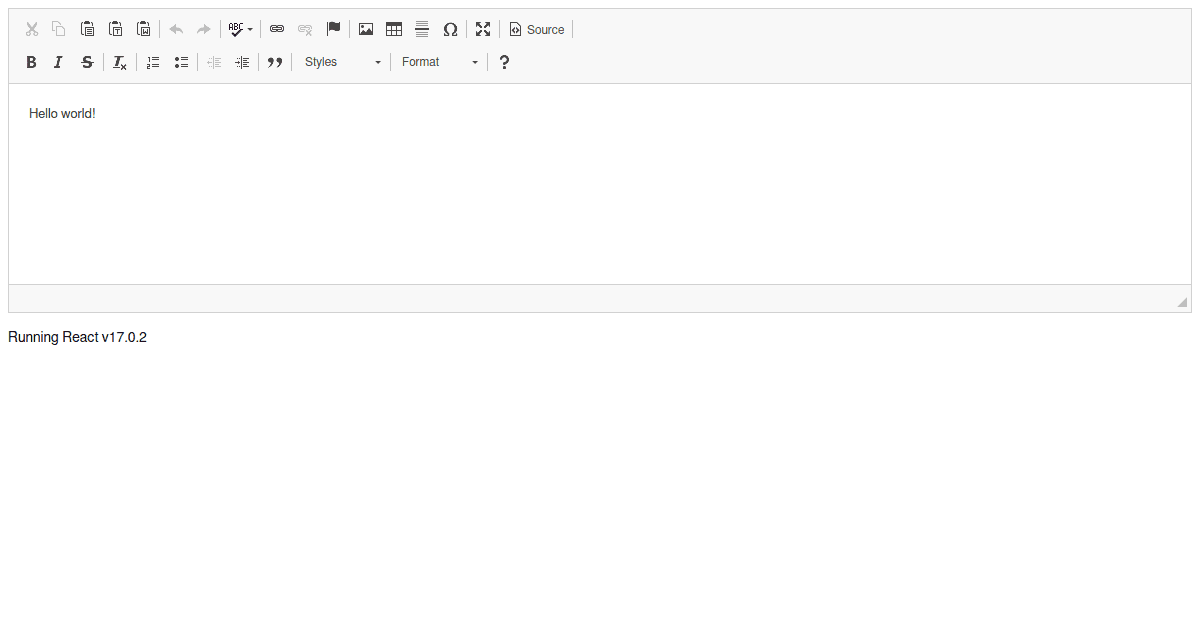Maximize the editor view
The width and height of the screenshot is (1200, 630).
click(x=483, y=29)
